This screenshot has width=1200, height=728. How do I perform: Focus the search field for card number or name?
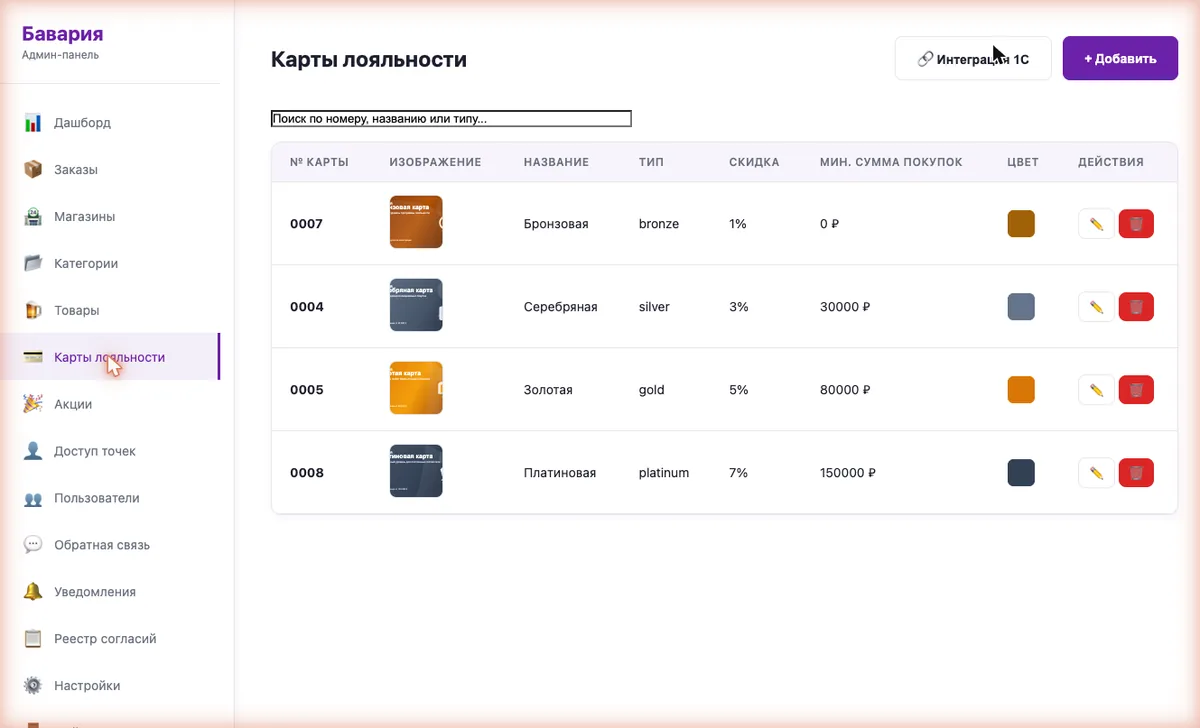pyautogui.click(x=451, y=119)
